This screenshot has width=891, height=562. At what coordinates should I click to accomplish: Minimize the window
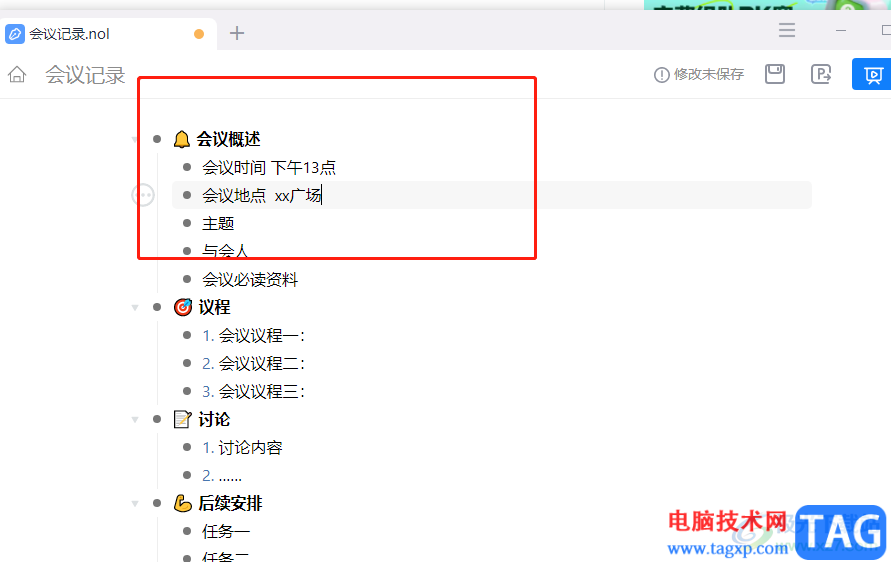841,30
